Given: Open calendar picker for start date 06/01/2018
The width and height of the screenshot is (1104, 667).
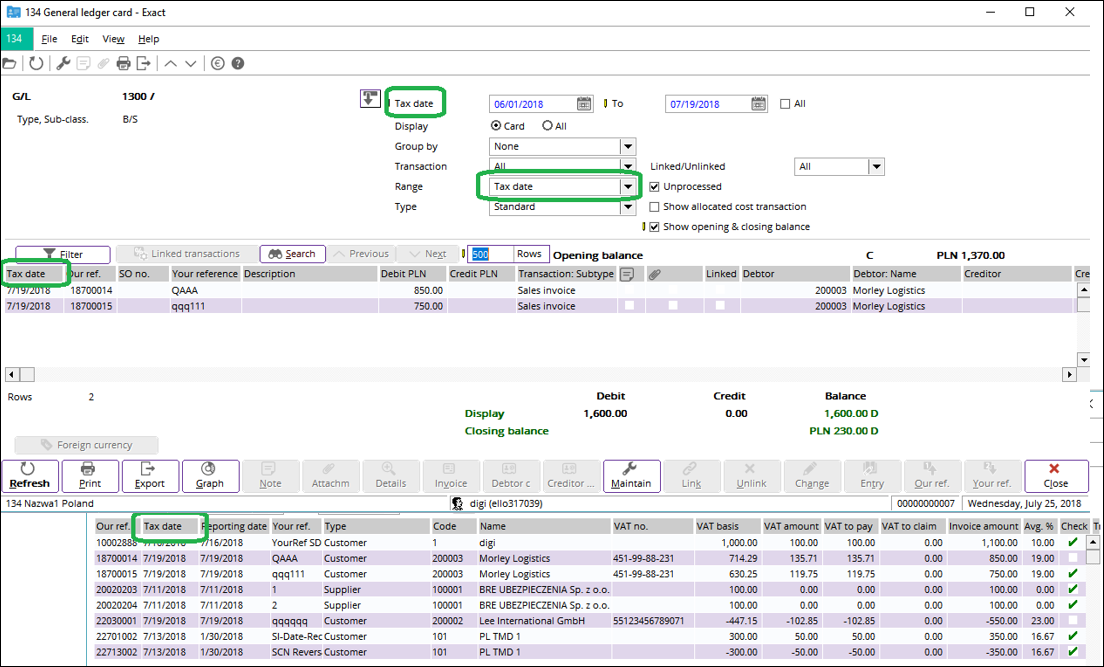Looking at the screenshot, I should [x=584, y=104].
